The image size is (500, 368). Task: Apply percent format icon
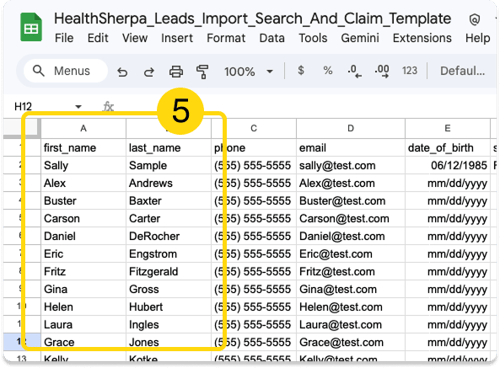(328, 70)
